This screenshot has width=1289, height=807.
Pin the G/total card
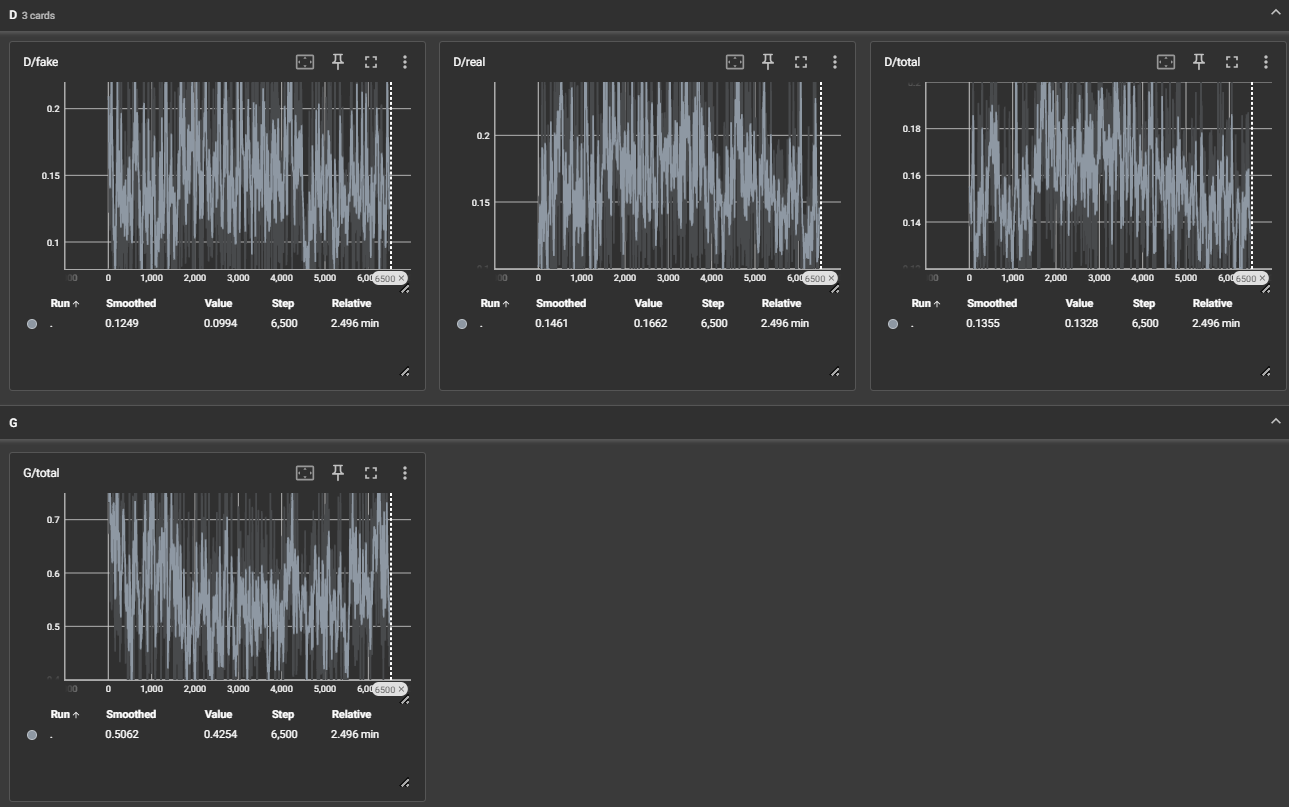338,473
